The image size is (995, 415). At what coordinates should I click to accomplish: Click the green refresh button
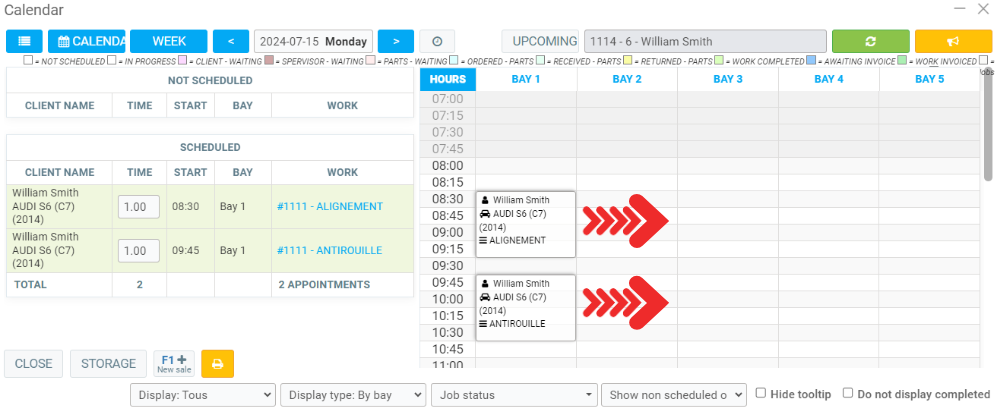pyautogui.click(x=870, y=41)
